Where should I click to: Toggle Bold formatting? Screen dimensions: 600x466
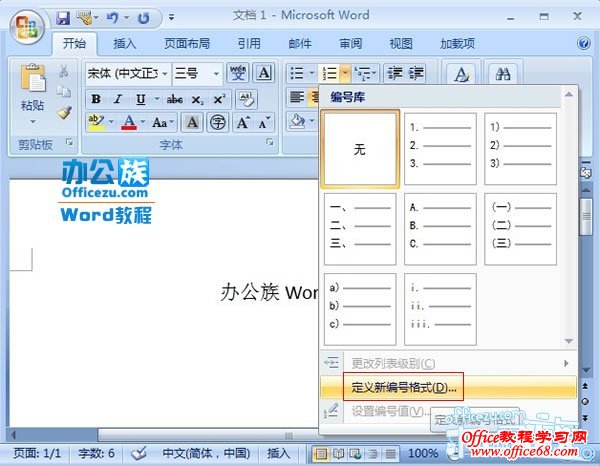coord(96,99)
